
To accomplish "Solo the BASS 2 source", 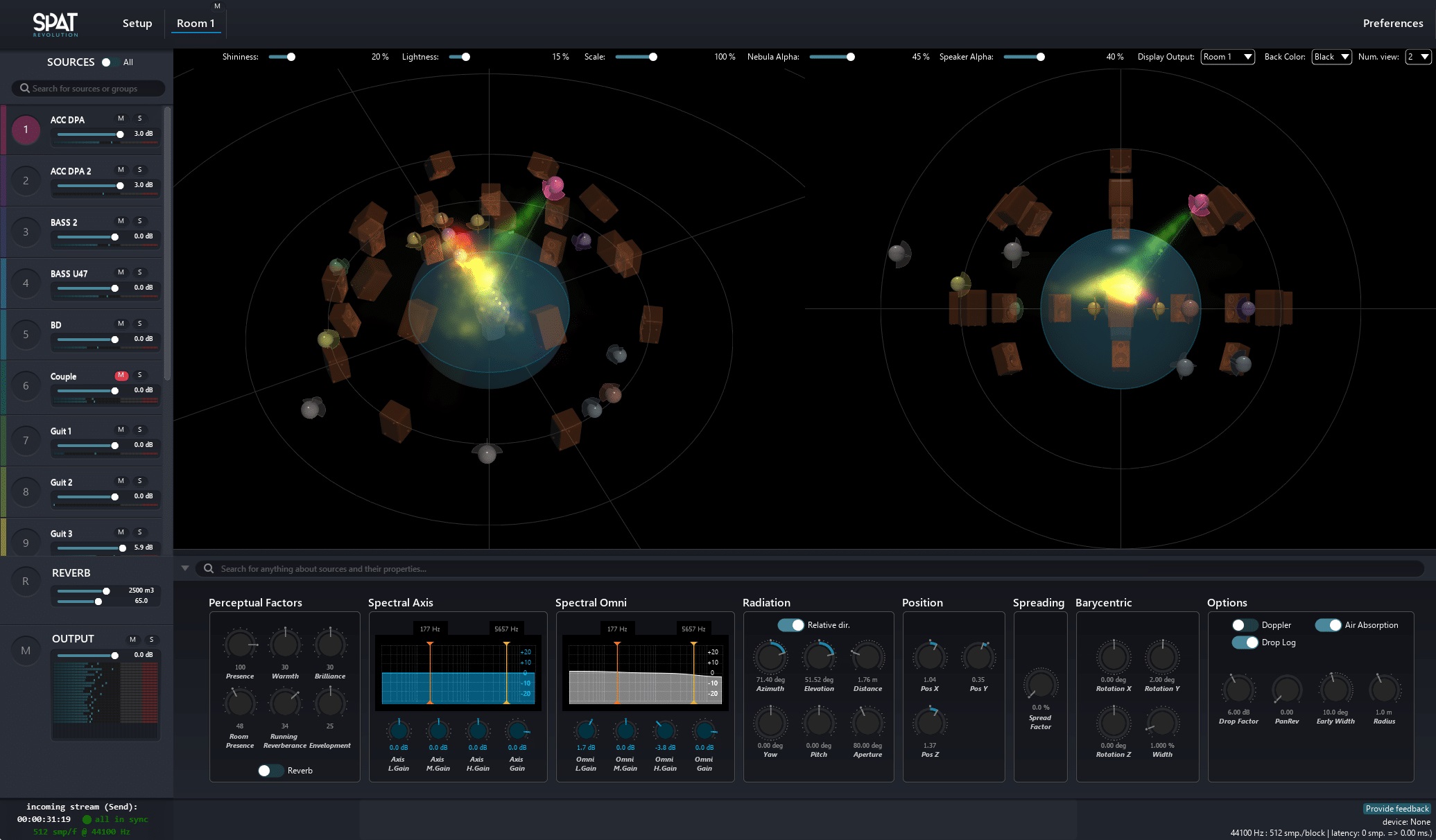I will (x=140, y=220).
